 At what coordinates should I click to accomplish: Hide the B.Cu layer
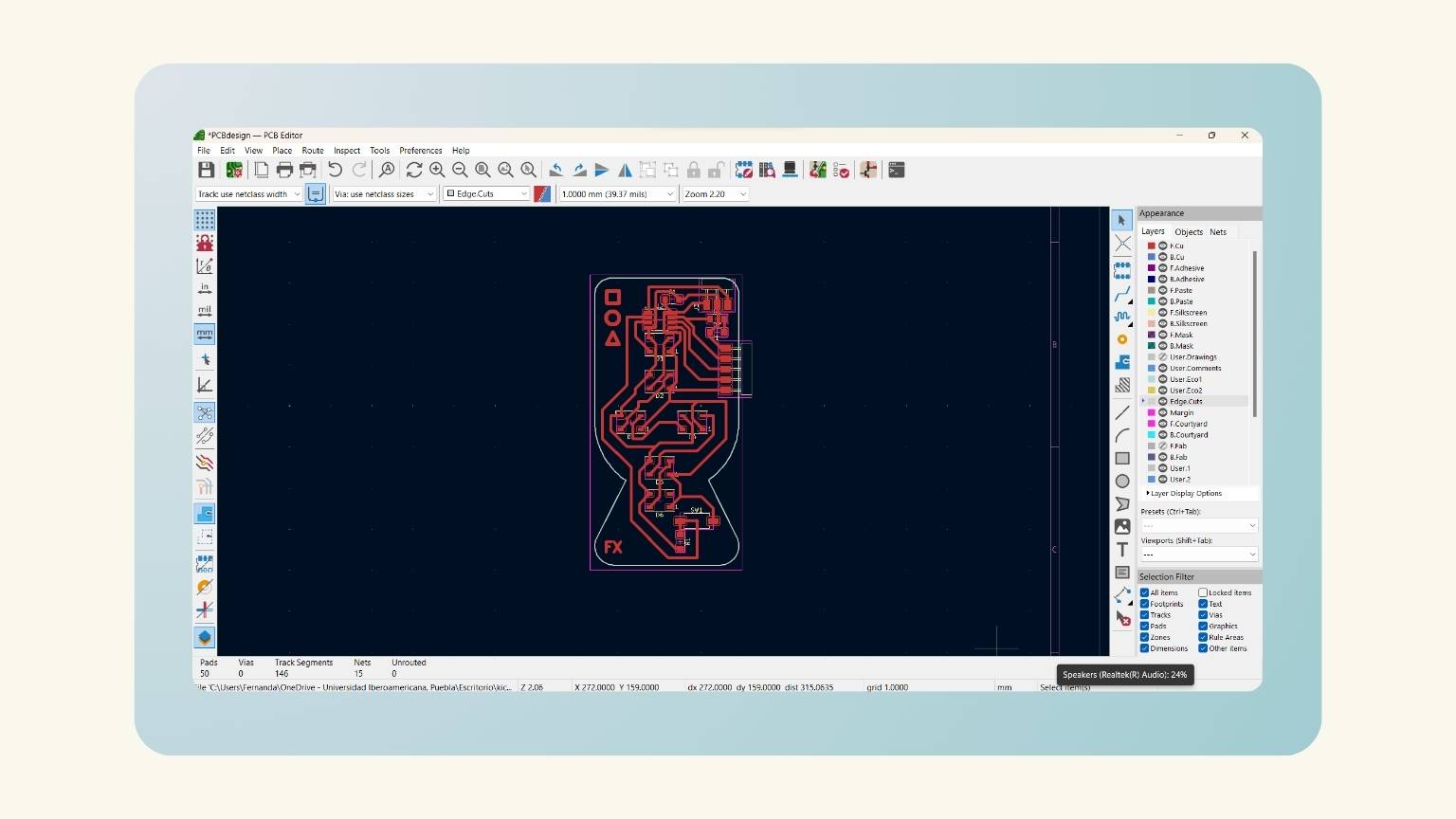(x=1163, y=257)
